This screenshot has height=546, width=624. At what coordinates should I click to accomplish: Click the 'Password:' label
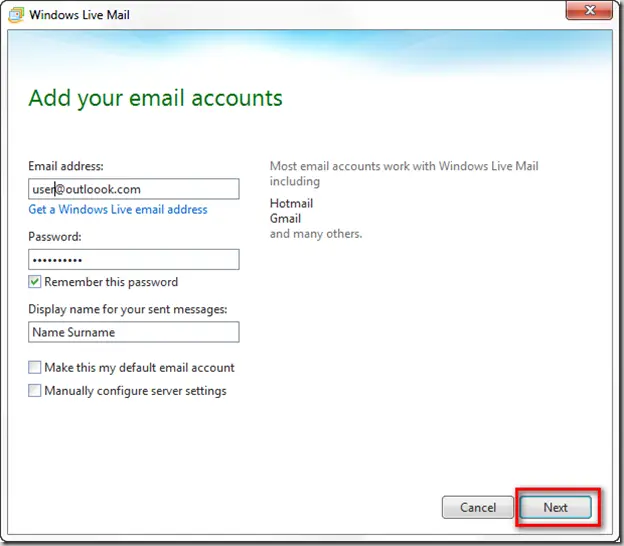click(55, 237)
